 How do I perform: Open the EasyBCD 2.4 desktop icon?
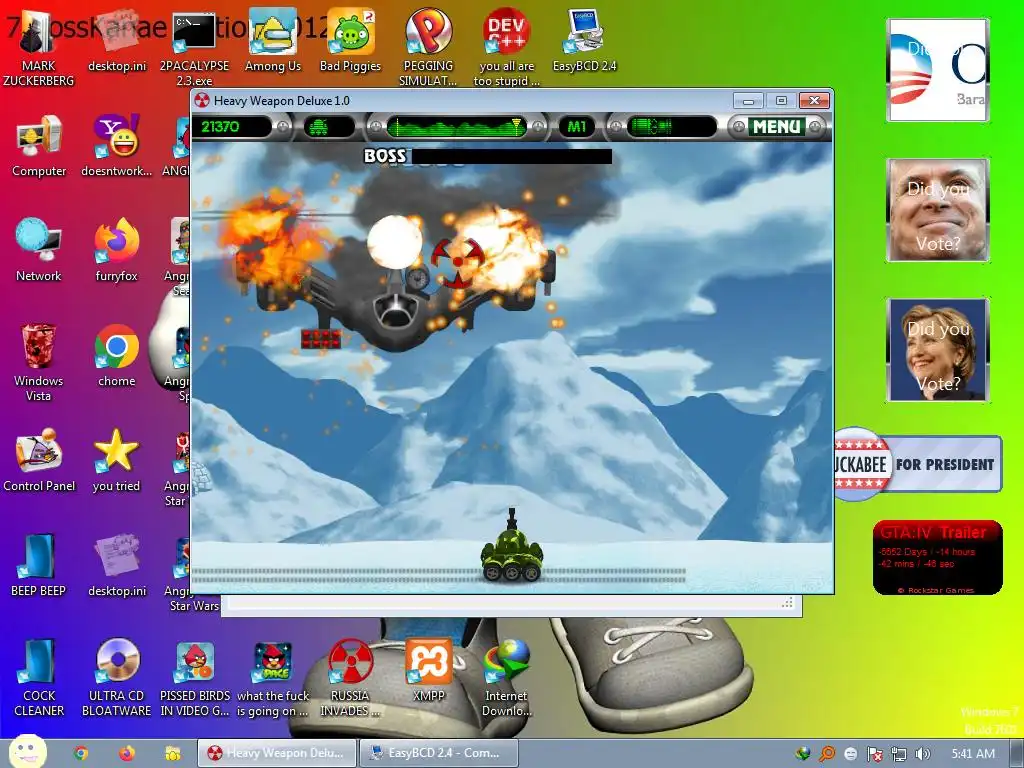coord(584,40)
